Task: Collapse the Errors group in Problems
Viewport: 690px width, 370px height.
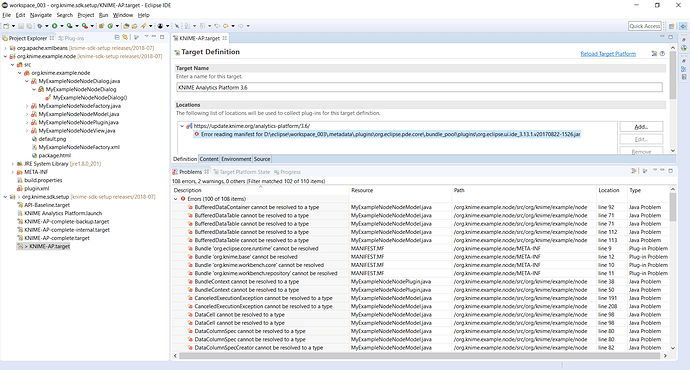Action: (x=176, y=199)
